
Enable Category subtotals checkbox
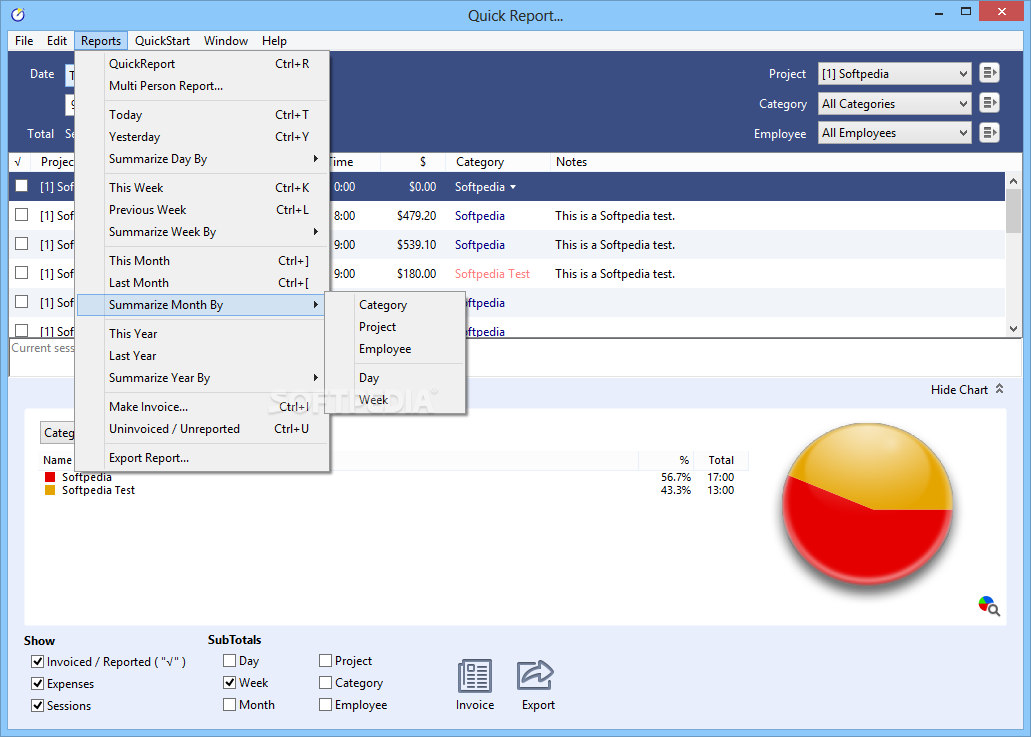tap(325, 683)
